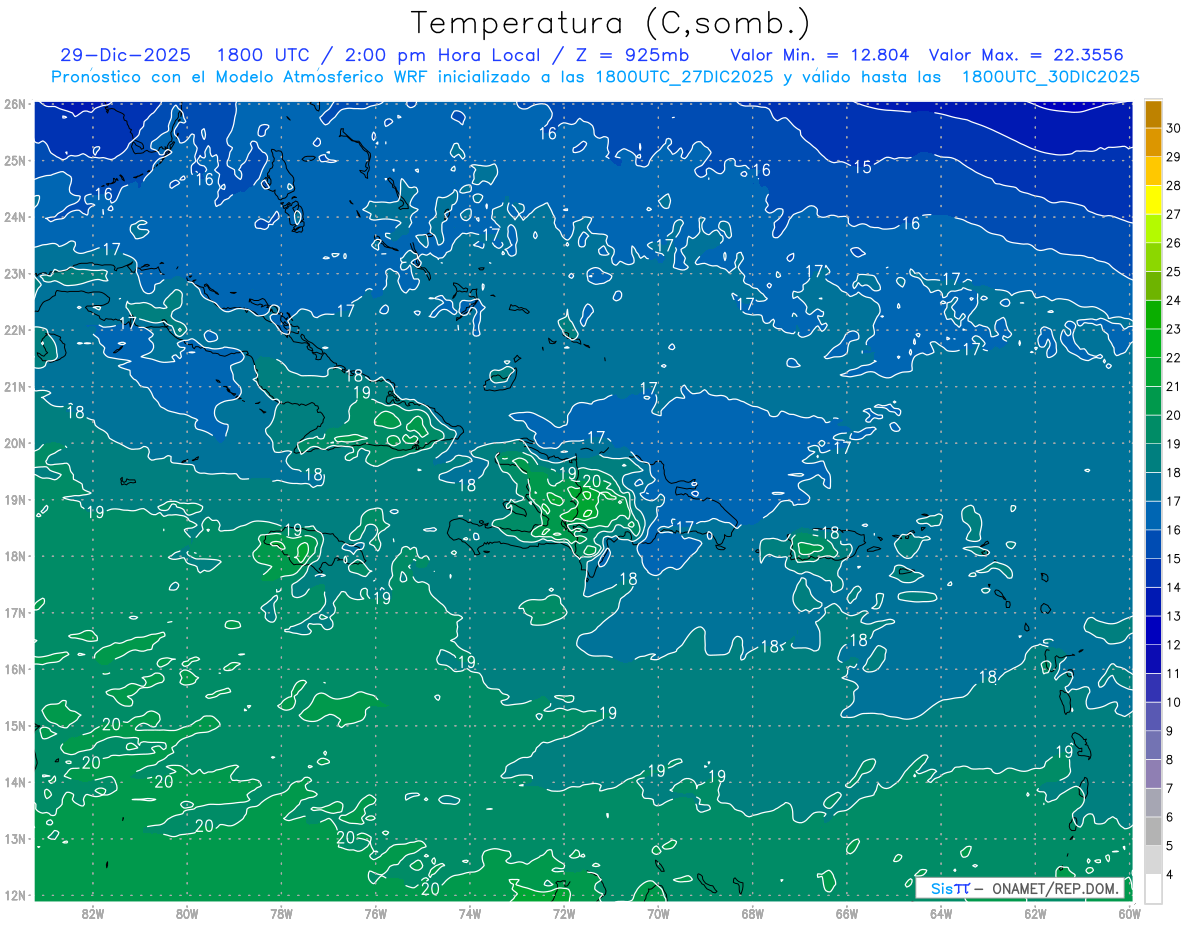Click the "16N" latitude axis label

click(x=14, y=669)
